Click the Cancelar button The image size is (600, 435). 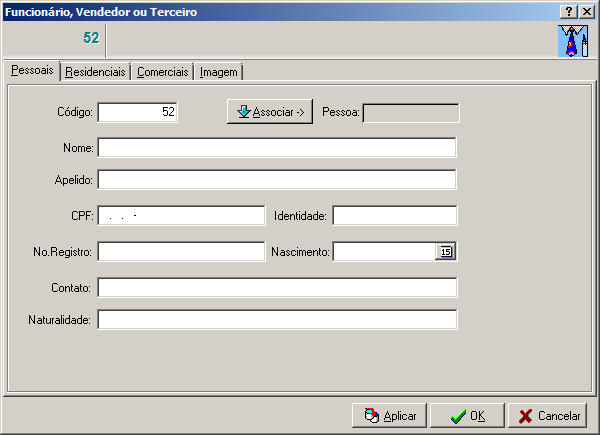(548, 415)
